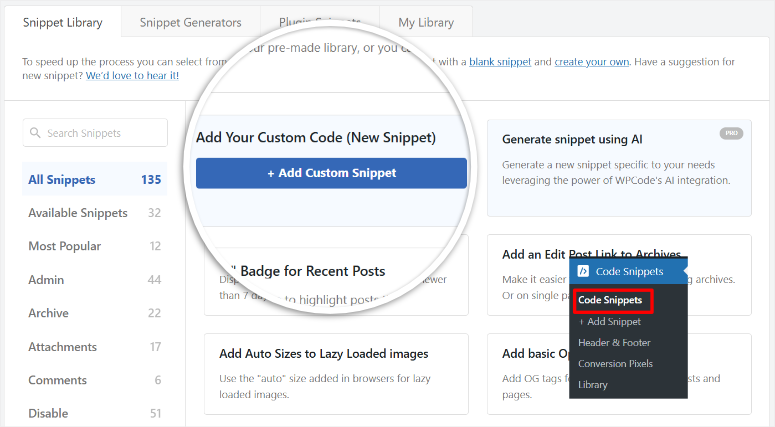Image resolution: width=775 pixels, height=427 pixels.
Task: Select Conversion Pixels in the submenu
Action: click(615, 364)
